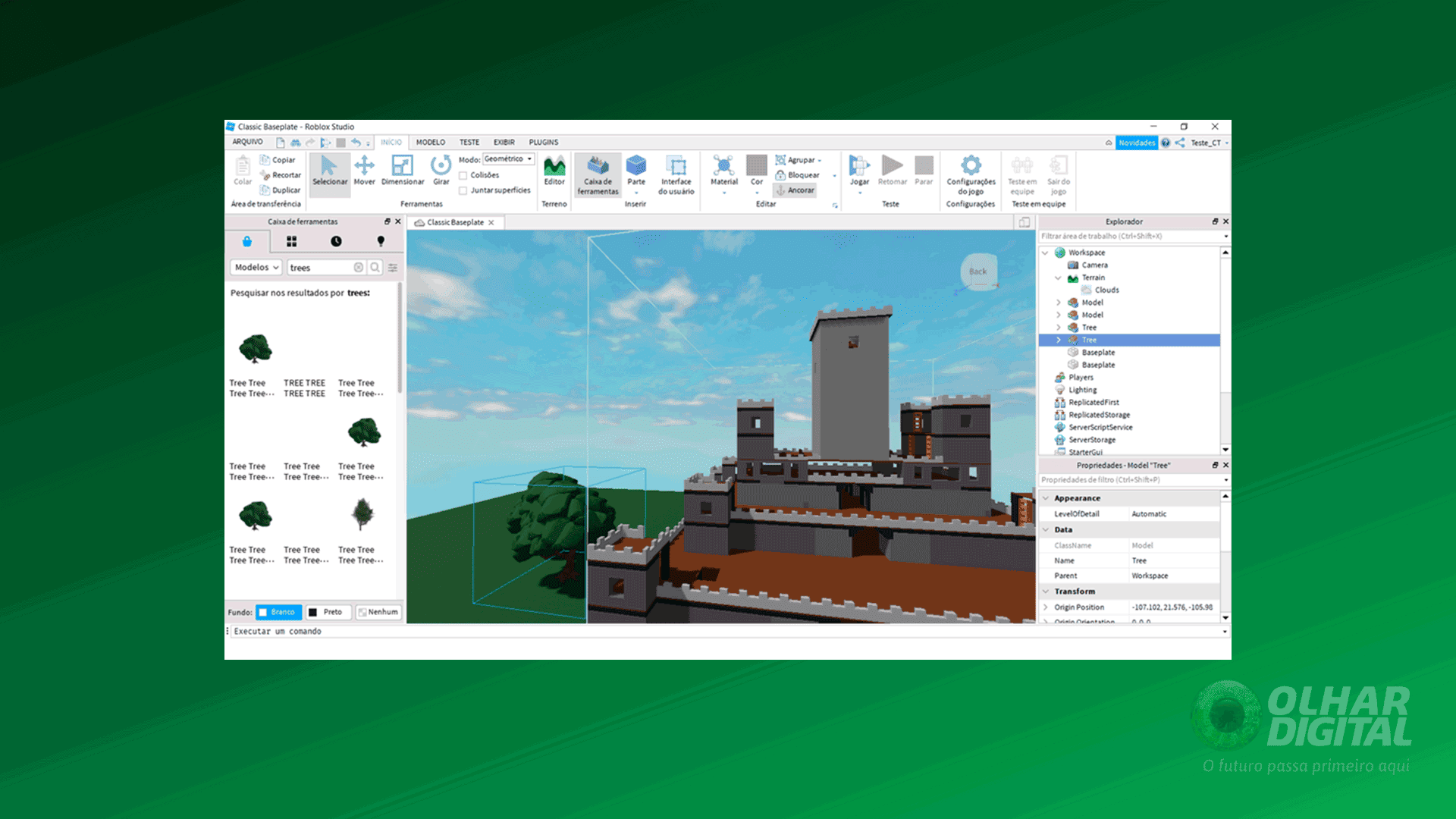
Task: Click the find binoculars icon
Action: (296, 143)
